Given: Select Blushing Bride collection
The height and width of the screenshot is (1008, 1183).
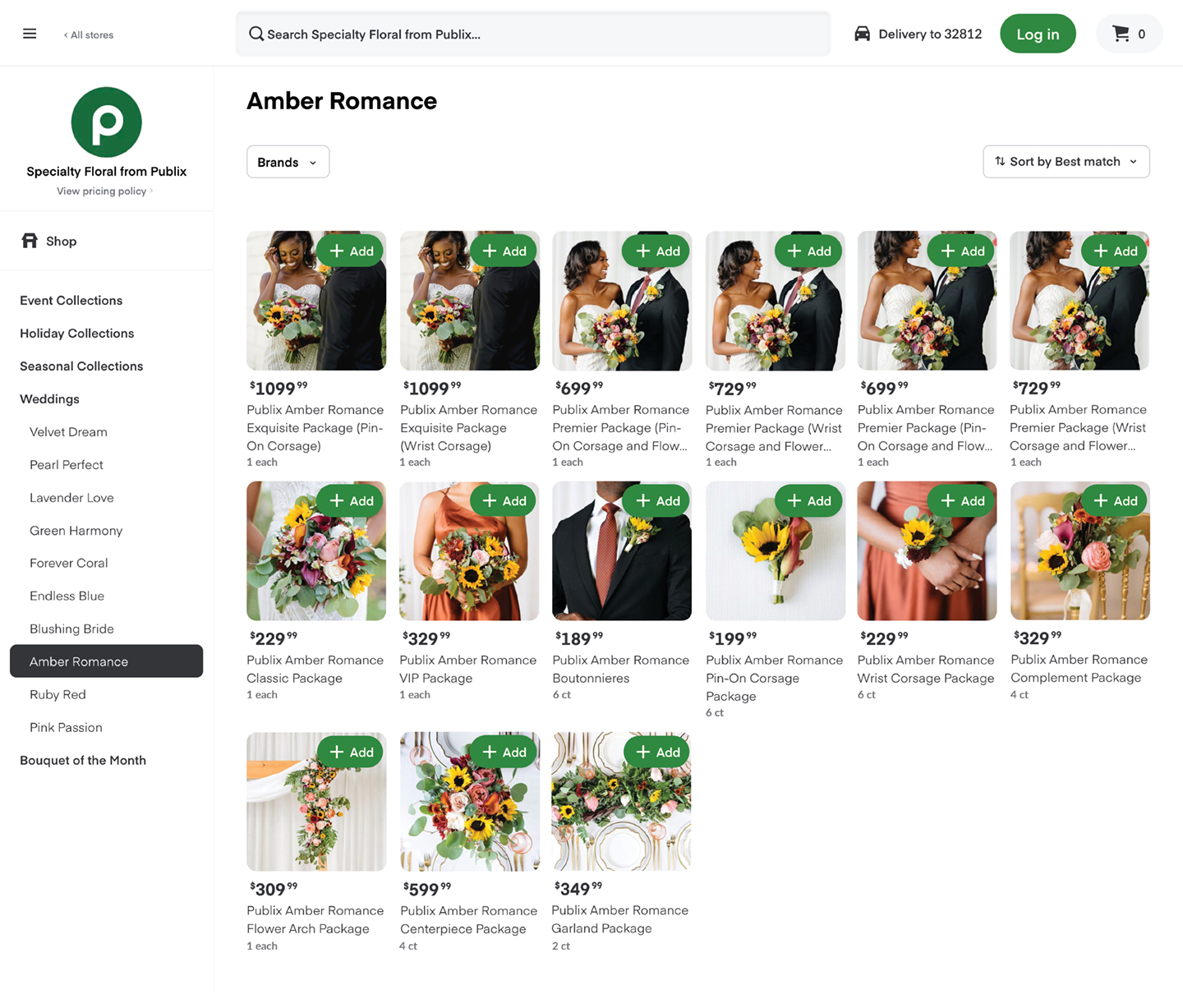Looking at the screenshot, I should point(71,628).
